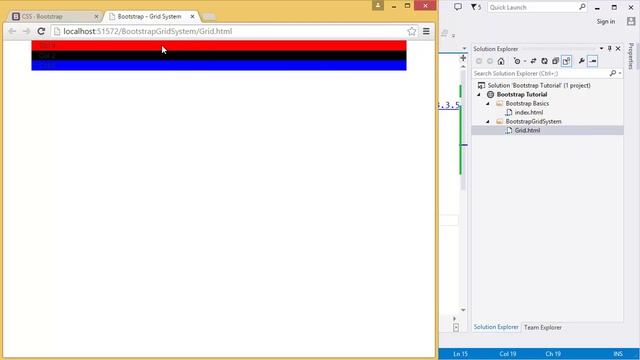Reload the Grid.html page in browser
Viewport: 640px width, 360px height.
coord(41,31)
